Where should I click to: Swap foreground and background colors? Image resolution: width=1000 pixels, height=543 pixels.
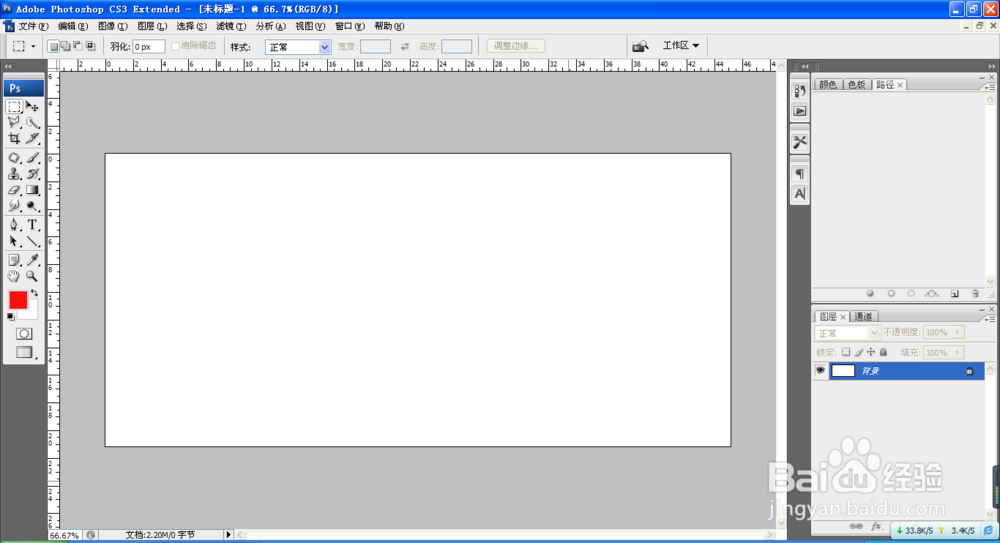pyautogui.click(x=34, y=293)
